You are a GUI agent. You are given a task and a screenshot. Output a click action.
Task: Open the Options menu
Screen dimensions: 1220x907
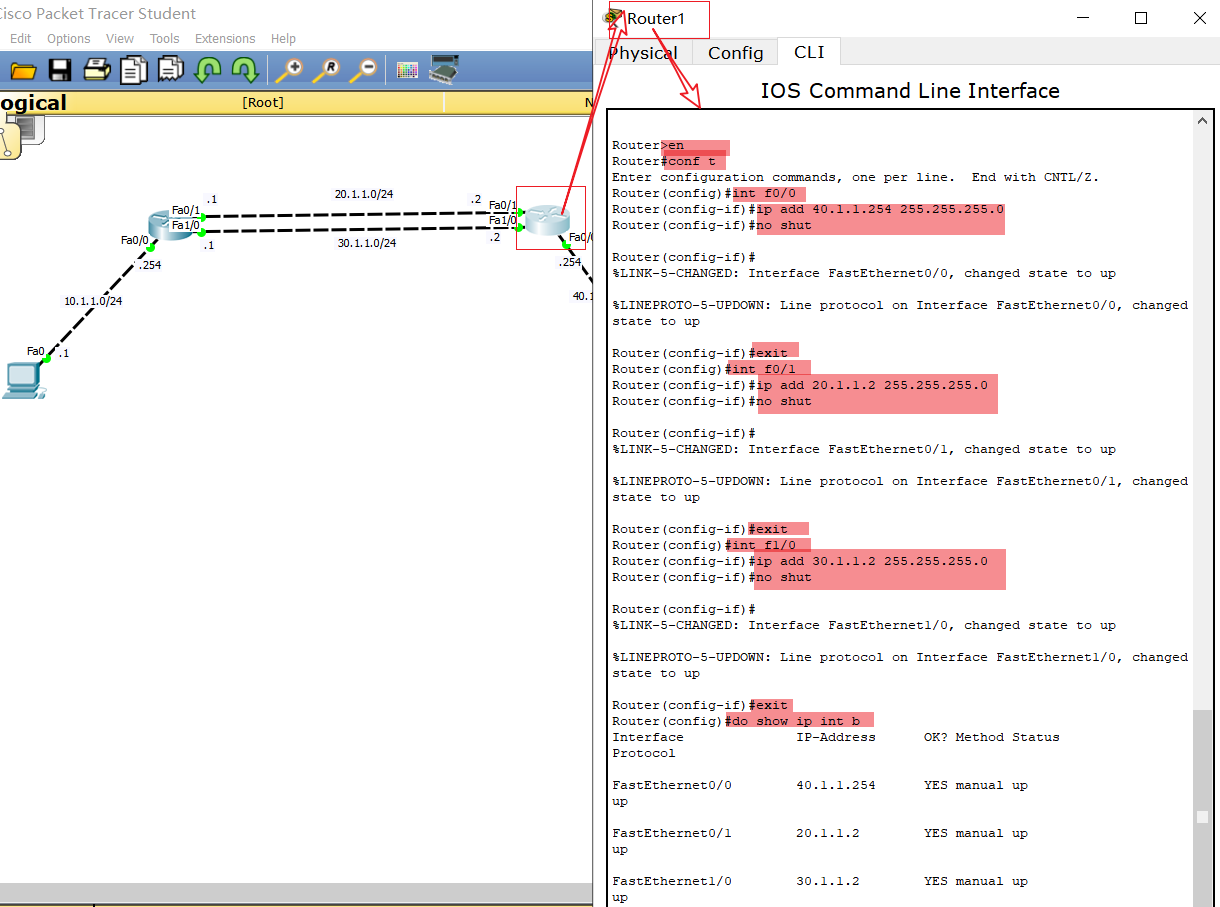tap(69, 38)
